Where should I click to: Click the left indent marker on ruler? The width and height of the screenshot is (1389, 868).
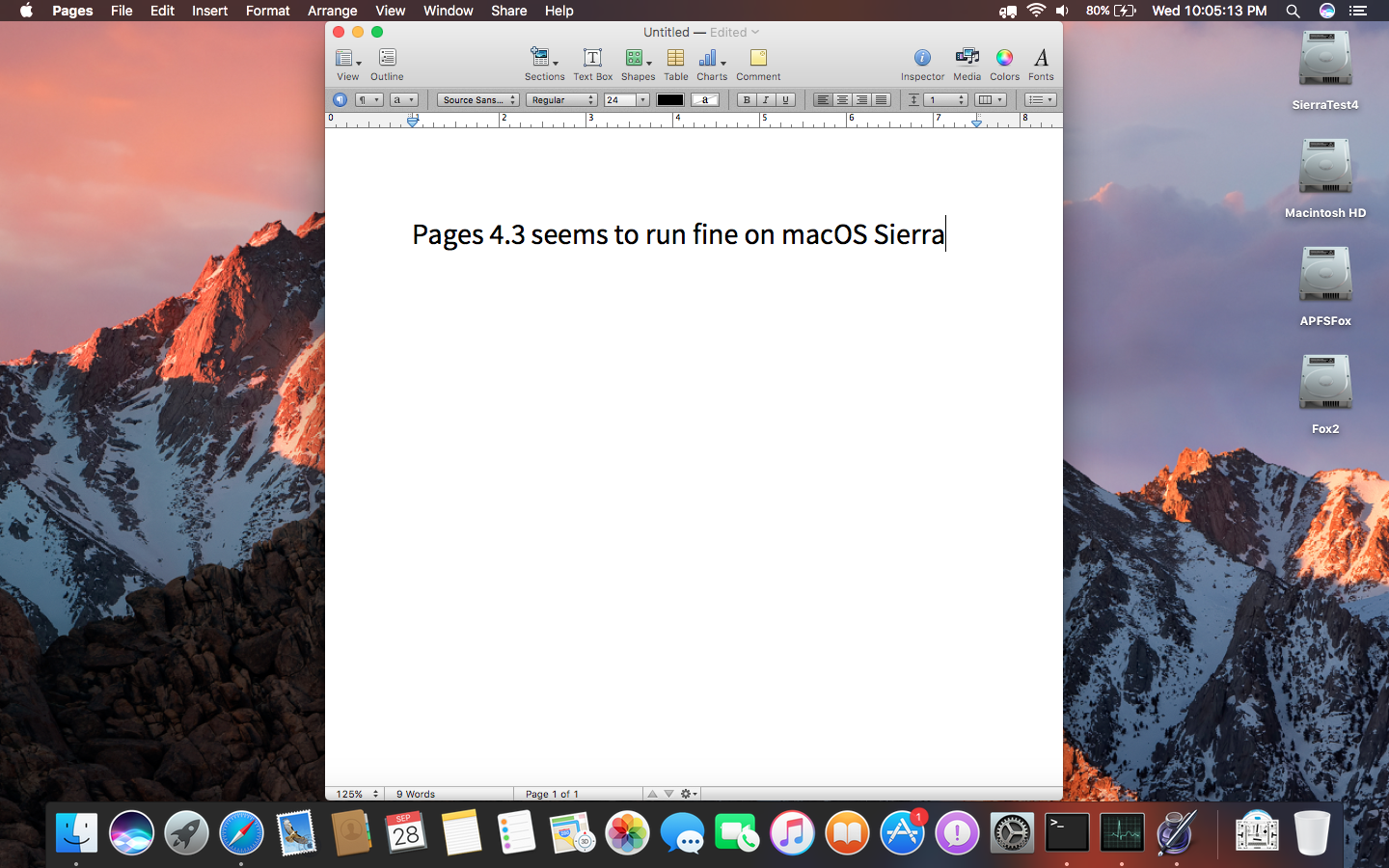[x=413, y=122]
